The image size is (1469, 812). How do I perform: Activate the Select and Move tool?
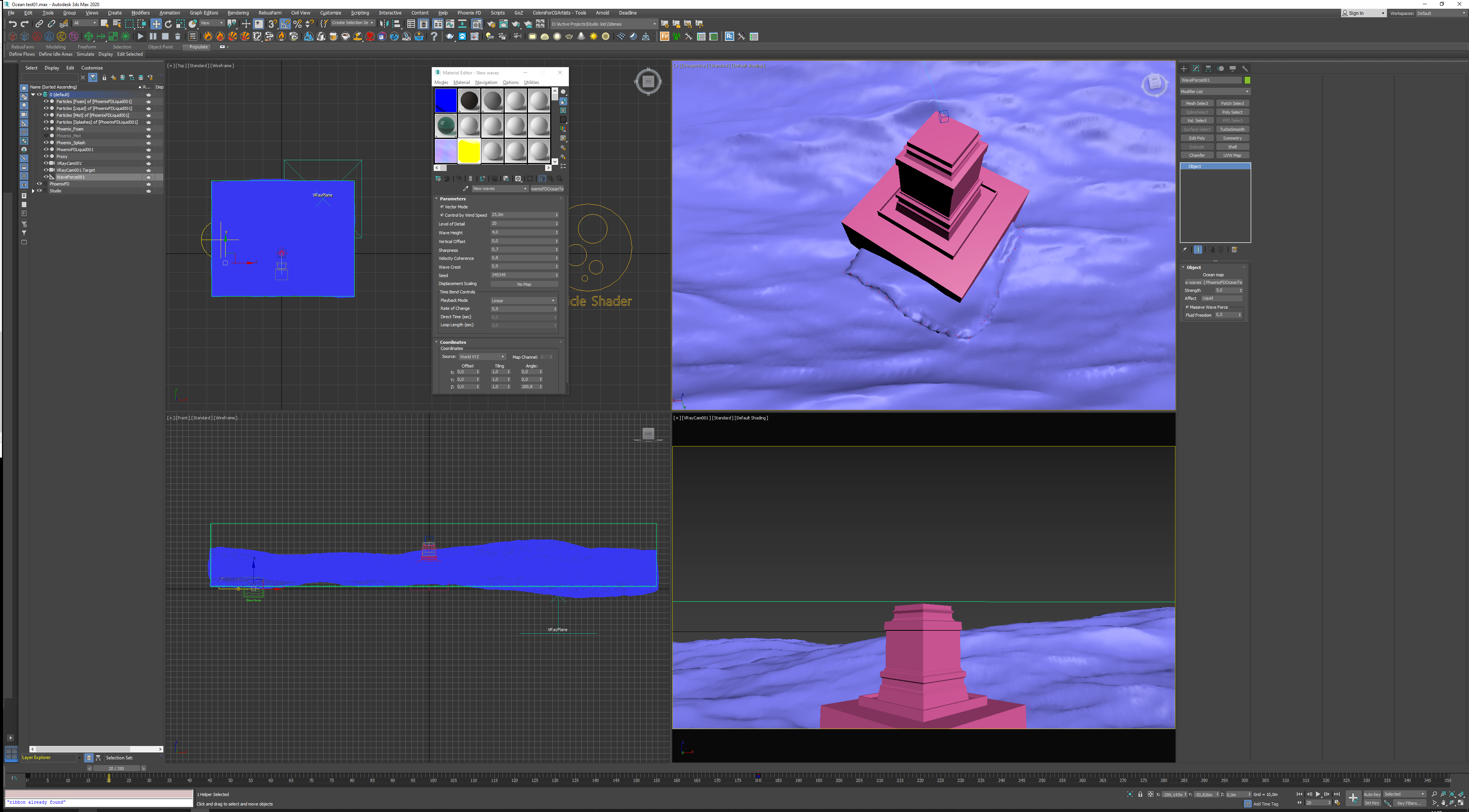tap(156, 23)
